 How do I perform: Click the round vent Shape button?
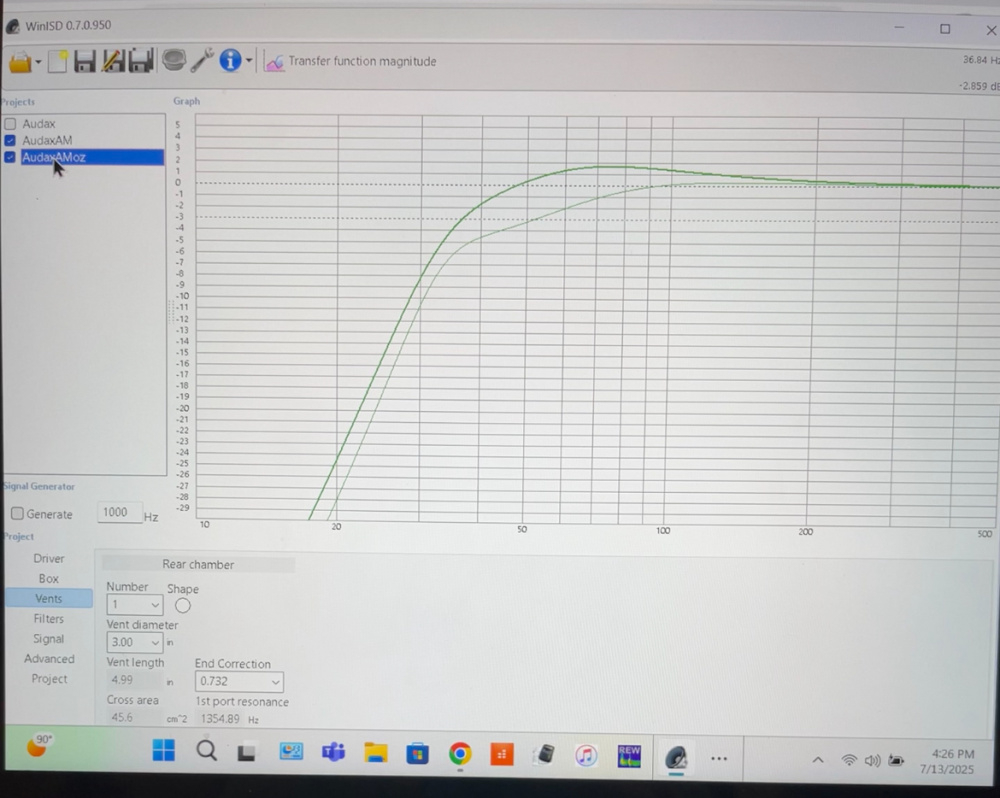(x=182, y=605)
